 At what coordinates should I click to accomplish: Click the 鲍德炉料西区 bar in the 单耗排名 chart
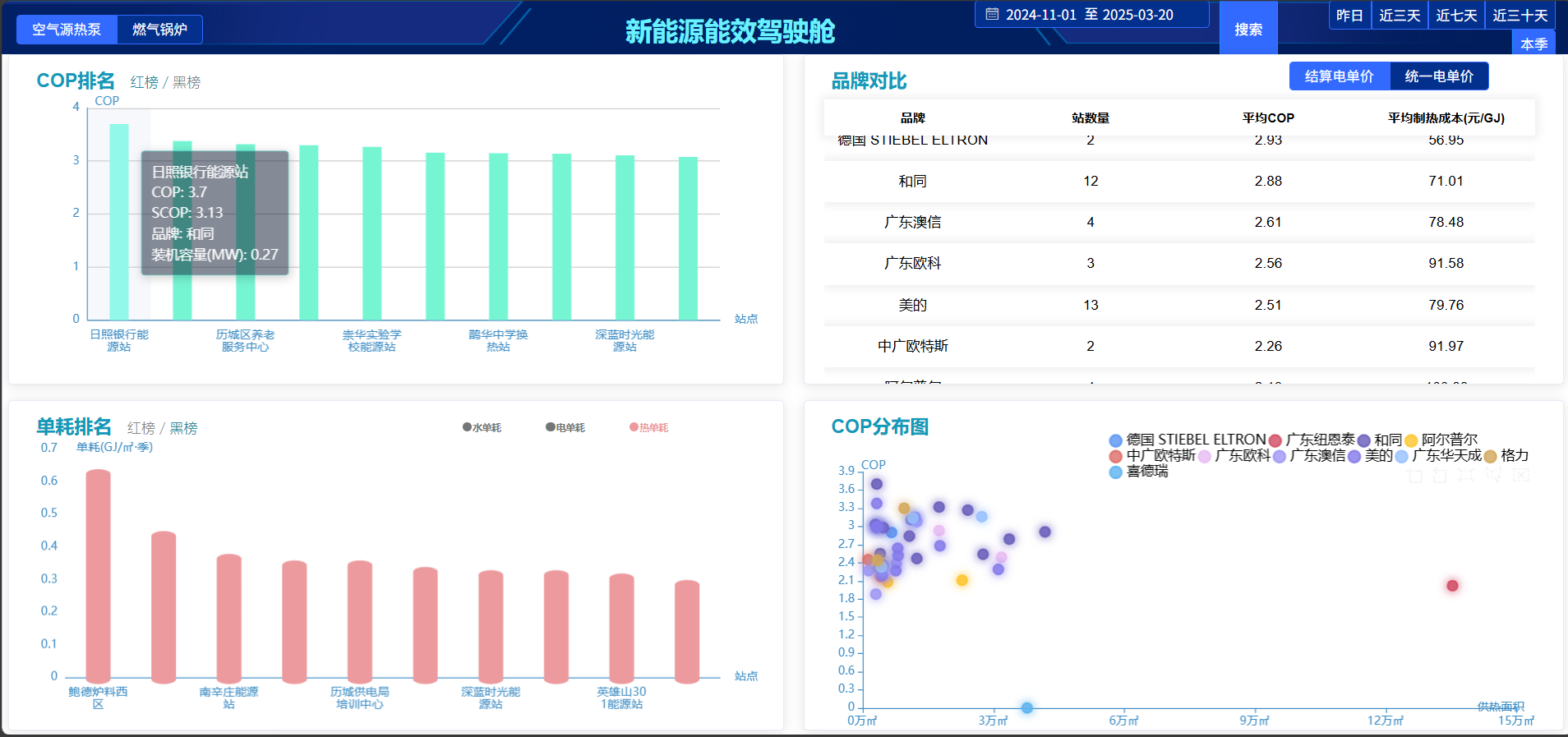pyautogui.click(x=99, y=576)
